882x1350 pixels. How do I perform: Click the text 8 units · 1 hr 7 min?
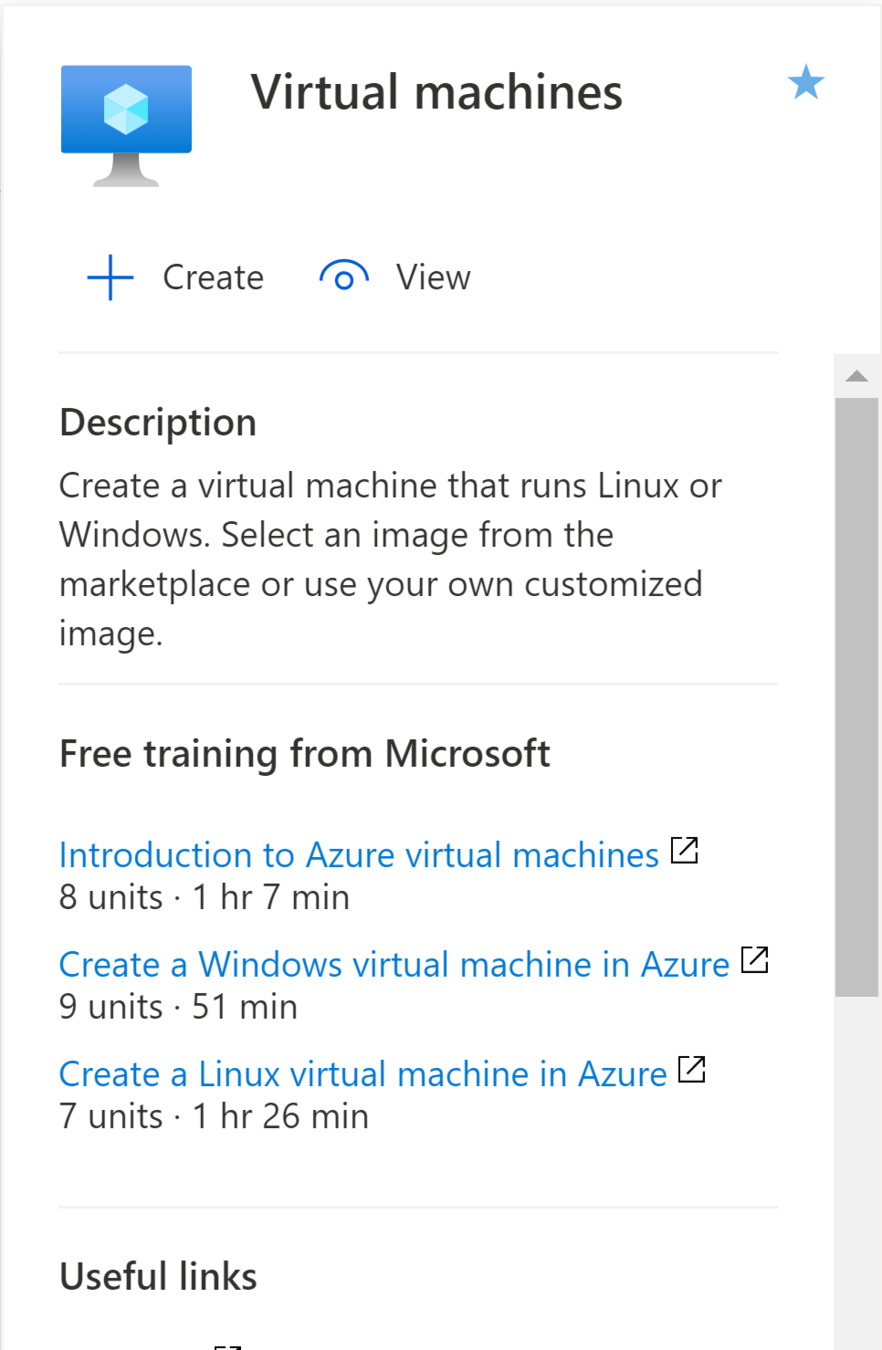204,898
